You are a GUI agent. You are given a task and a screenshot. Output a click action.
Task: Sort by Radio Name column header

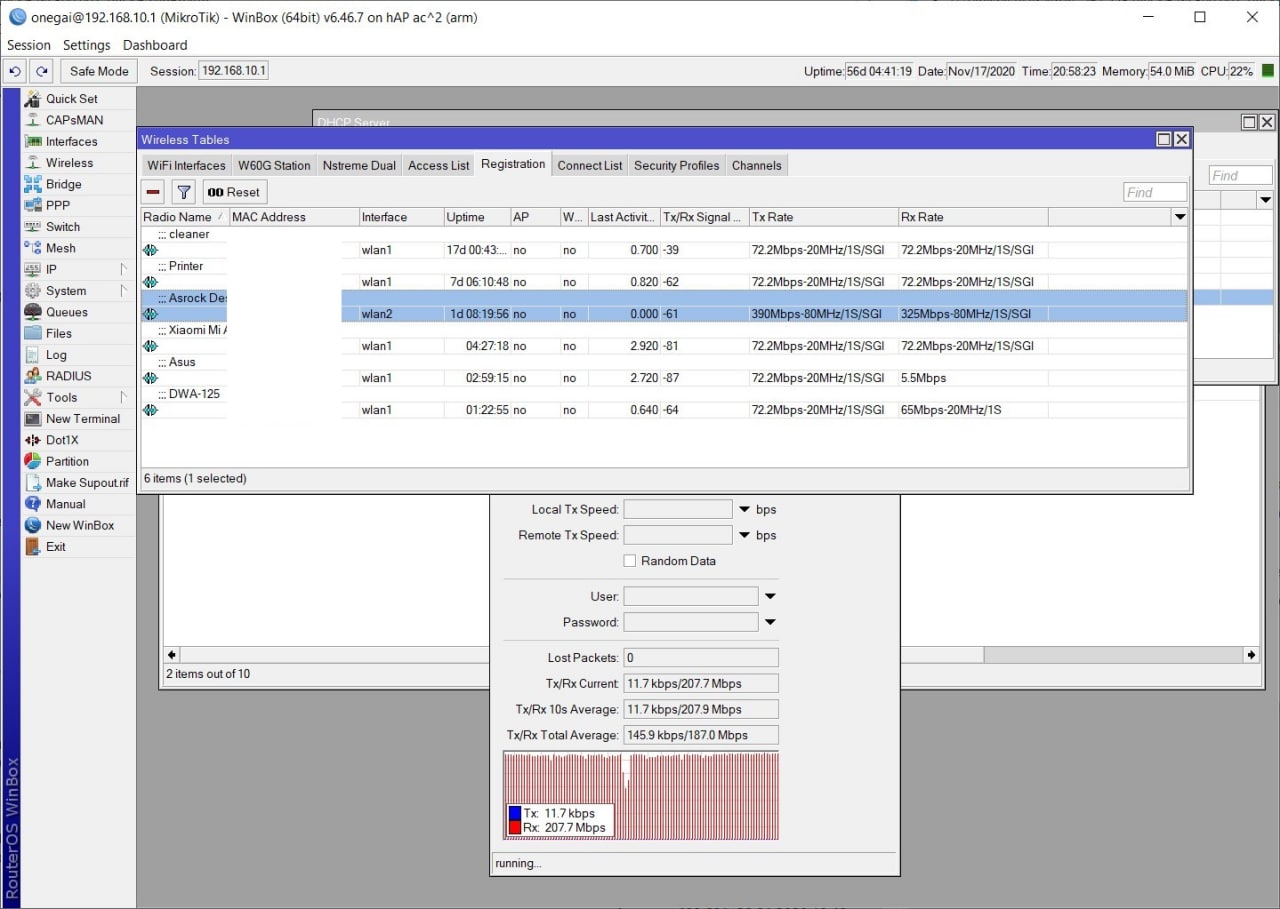click(x=184, y=217)
